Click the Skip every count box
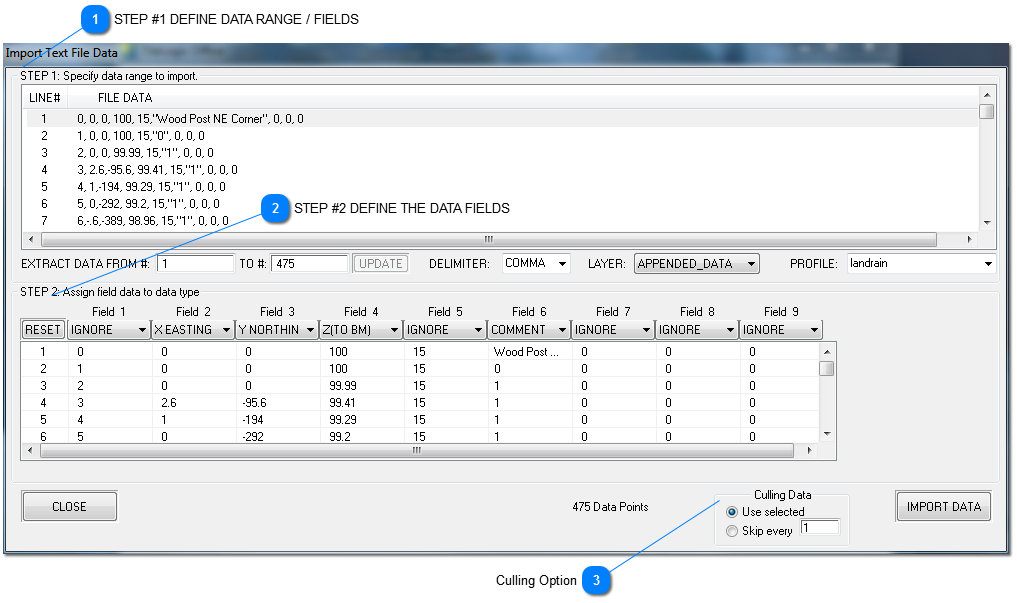 tap(819, 529)
